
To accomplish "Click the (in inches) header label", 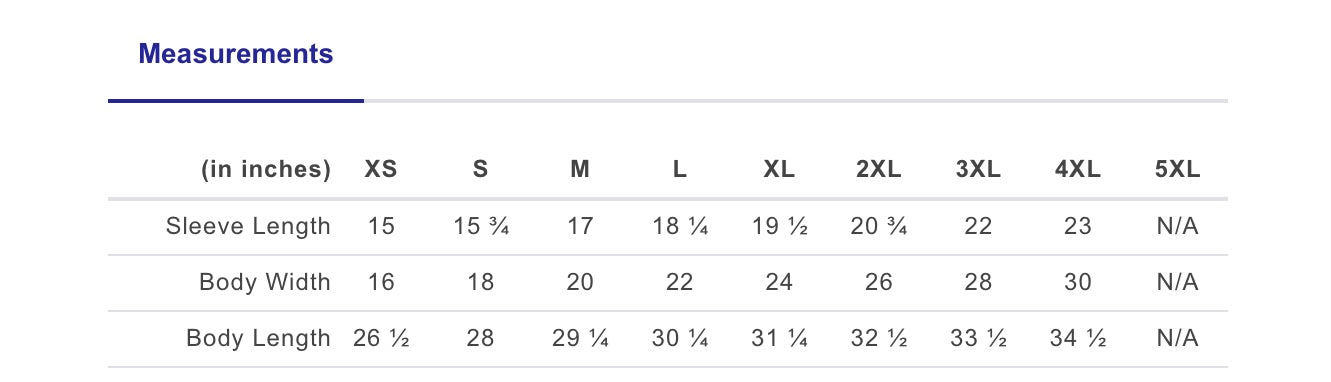I will tap(266, 170).
